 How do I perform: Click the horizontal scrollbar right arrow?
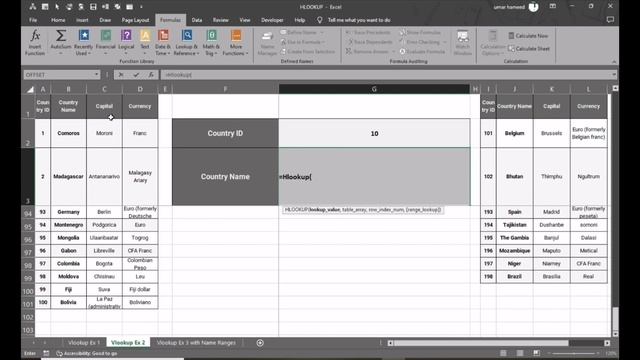coord(607,343)
